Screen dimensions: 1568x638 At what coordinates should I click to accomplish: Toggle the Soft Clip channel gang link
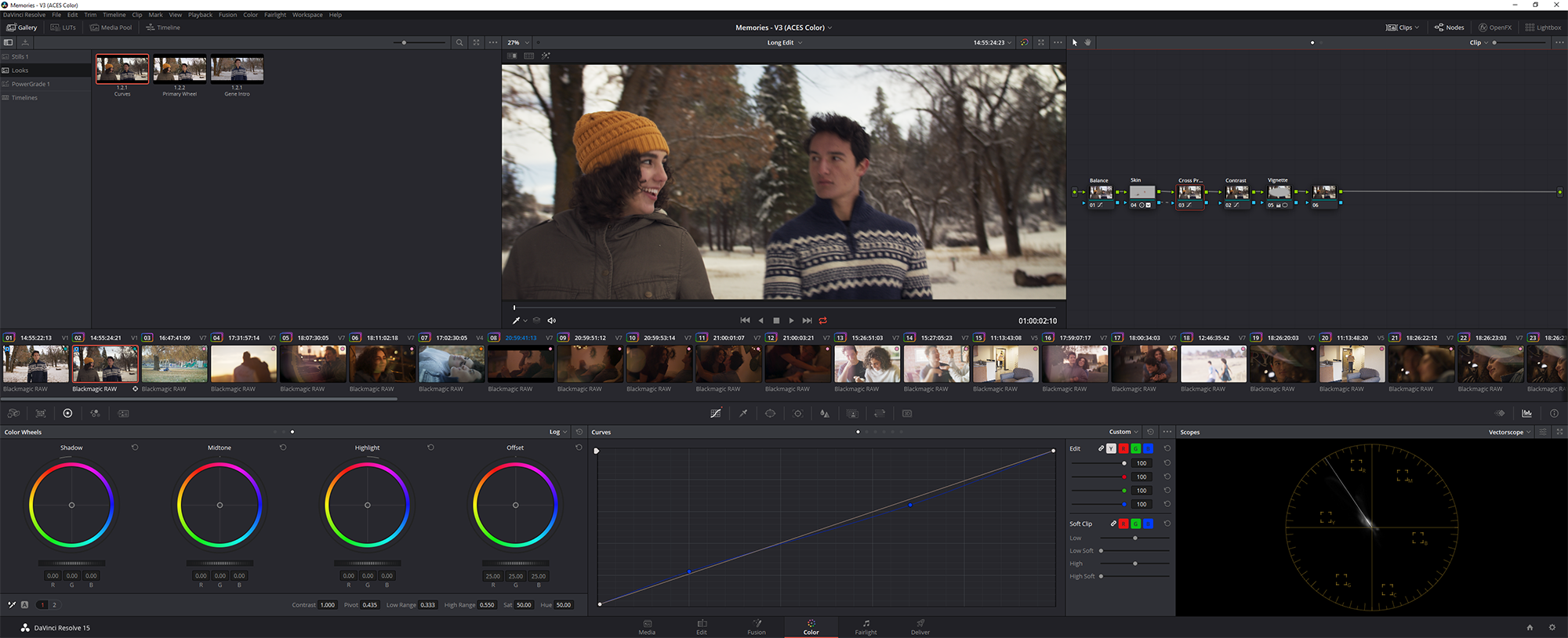click(1113, 524)
